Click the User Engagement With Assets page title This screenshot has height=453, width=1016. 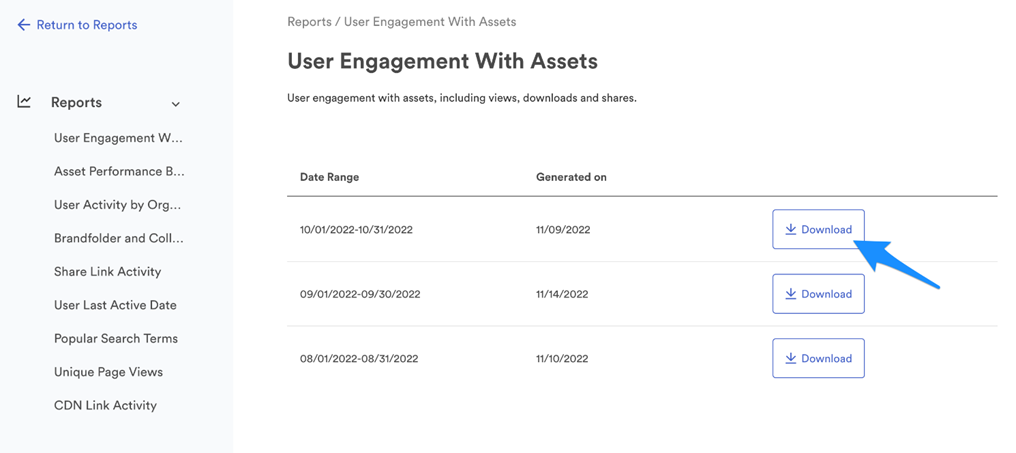(443, 62)
